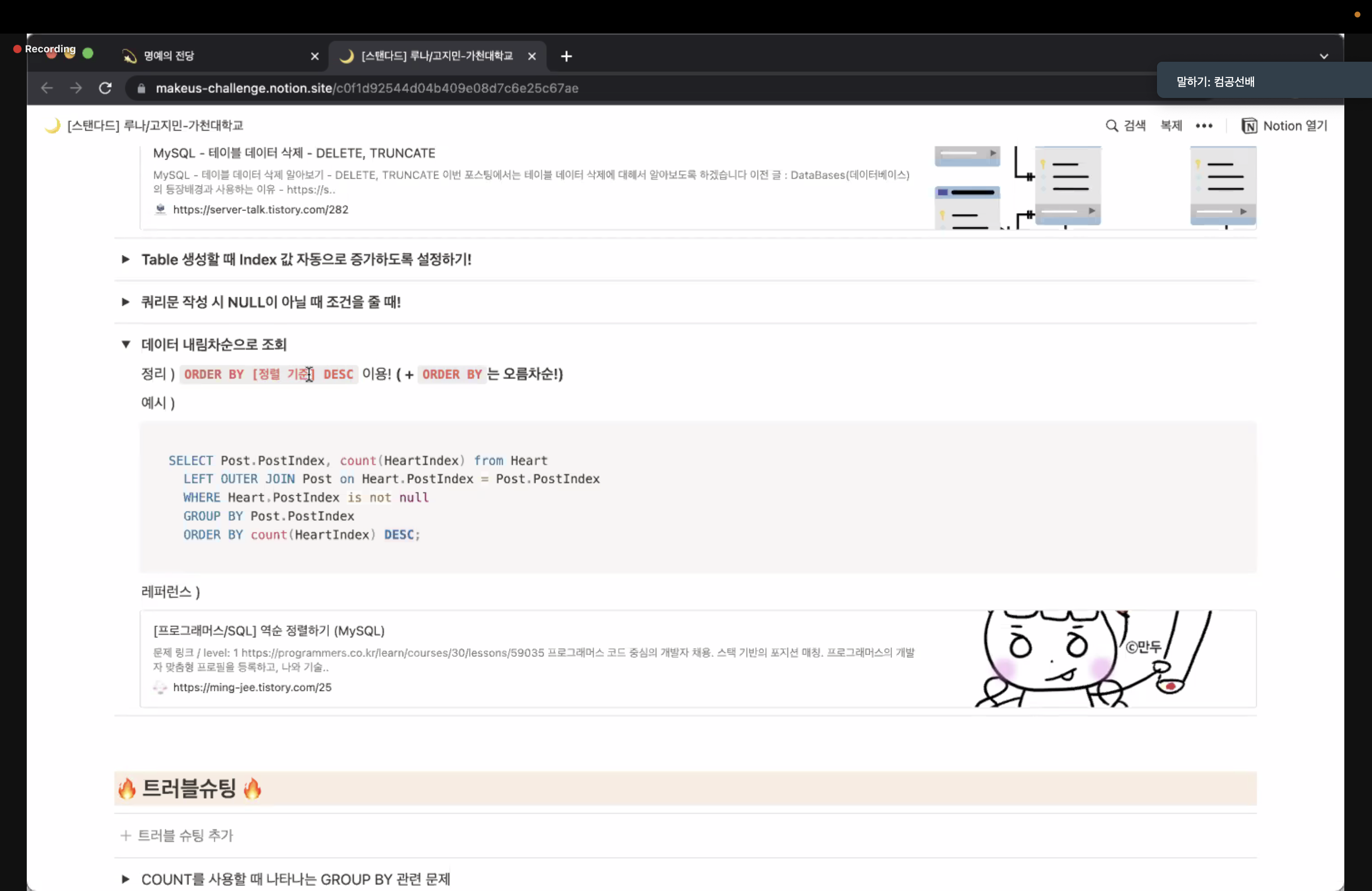Collapse the 데이터 내림차순으로 조회 toggle
The height and width of the screenshot is (891, 1372).
126,345
